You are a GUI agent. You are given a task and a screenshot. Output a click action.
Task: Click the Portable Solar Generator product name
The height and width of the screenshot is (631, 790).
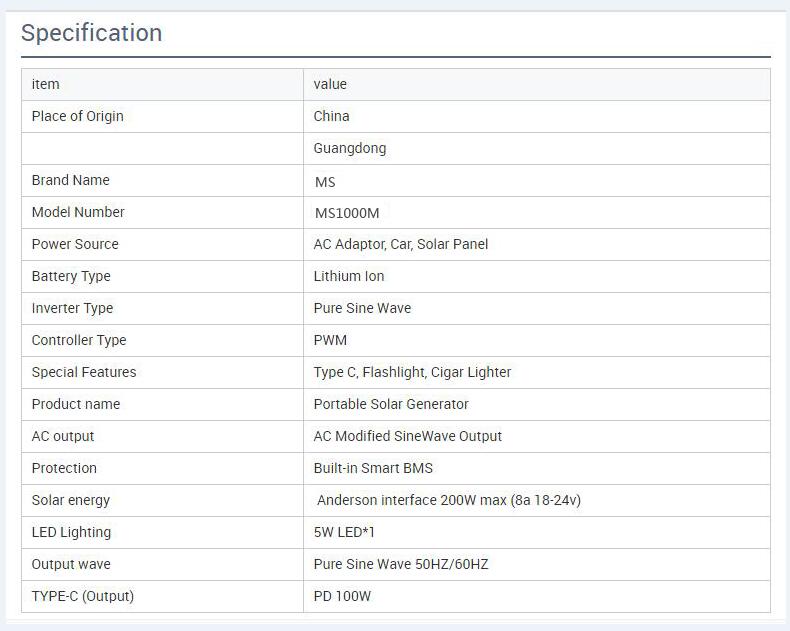pyautogui.click(x=391, y=404)
